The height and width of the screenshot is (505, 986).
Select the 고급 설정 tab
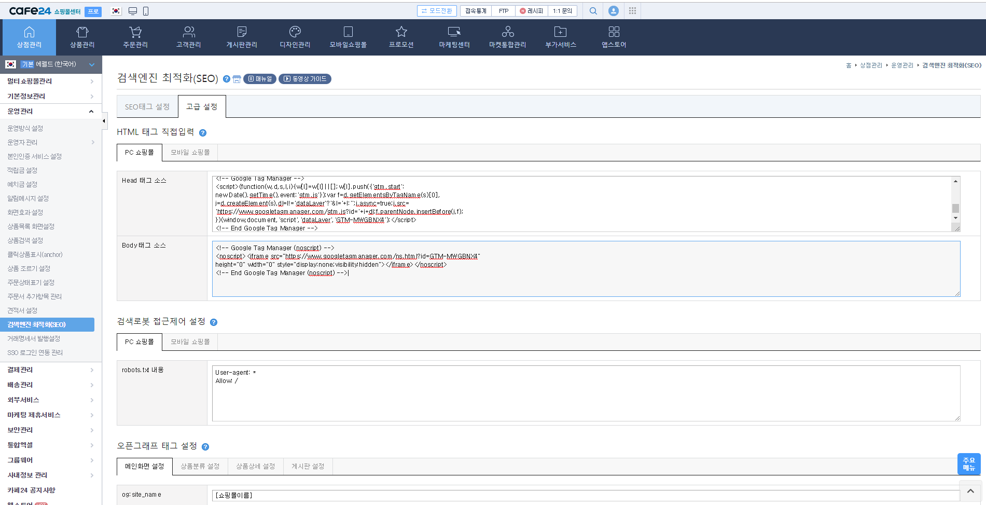(202, 107)
